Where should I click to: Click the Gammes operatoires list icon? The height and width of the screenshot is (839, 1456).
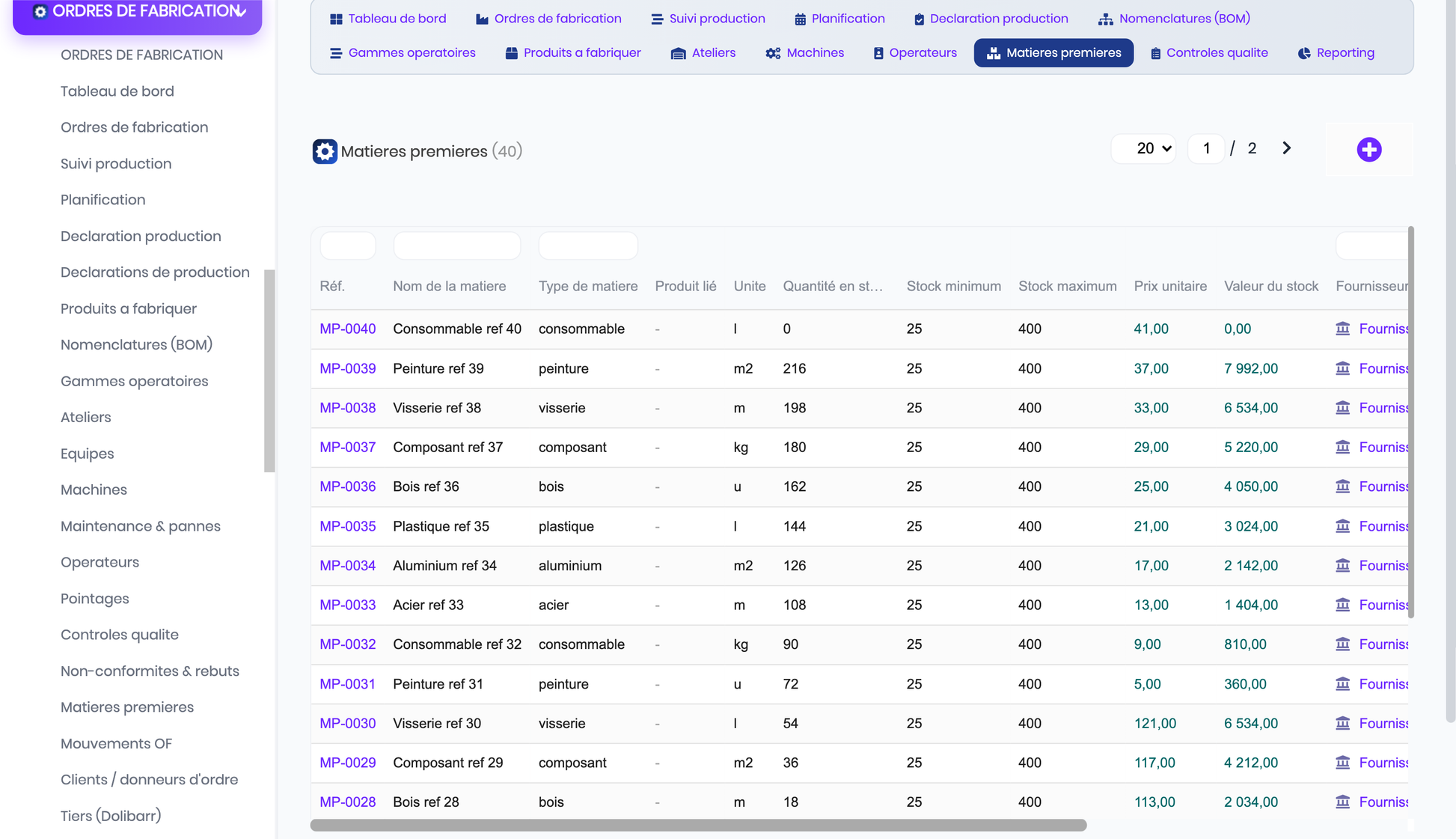click(x=336, y=53)
